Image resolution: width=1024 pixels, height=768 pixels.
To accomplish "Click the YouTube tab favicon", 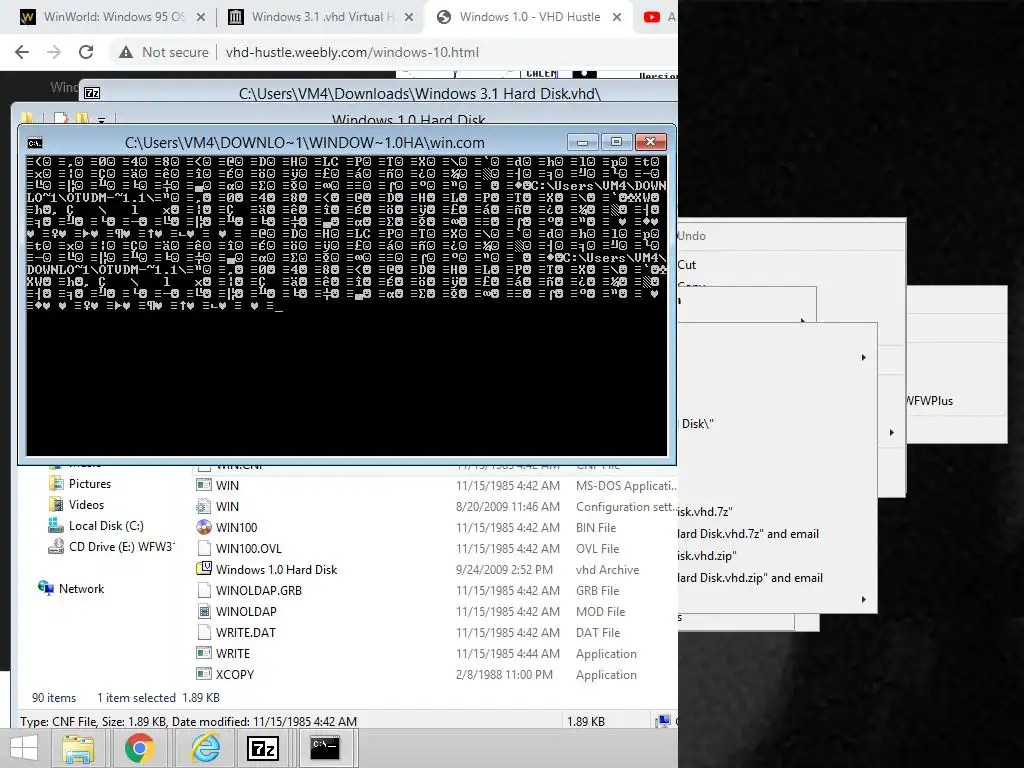I will click(652, 17).
